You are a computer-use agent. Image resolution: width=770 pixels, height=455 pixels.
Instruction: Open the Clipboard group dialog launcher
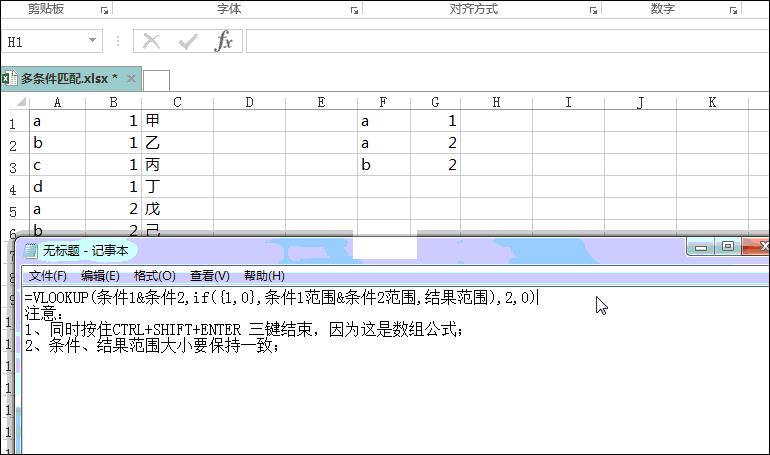coord(104,10)
